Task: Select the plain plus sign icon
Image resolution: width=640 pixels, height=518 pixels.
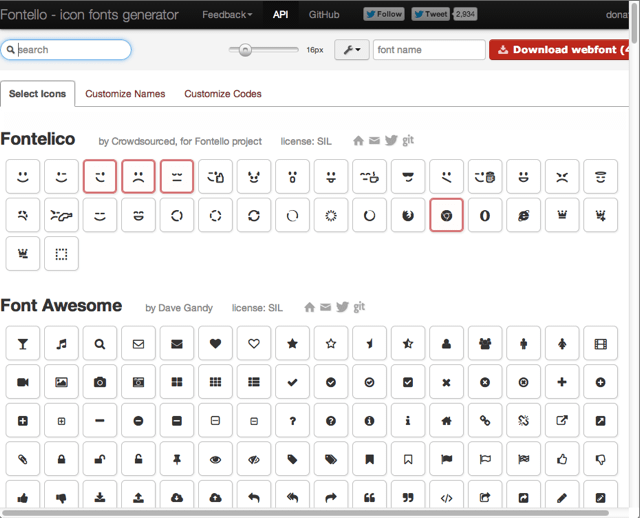Action: pos(562,382)
